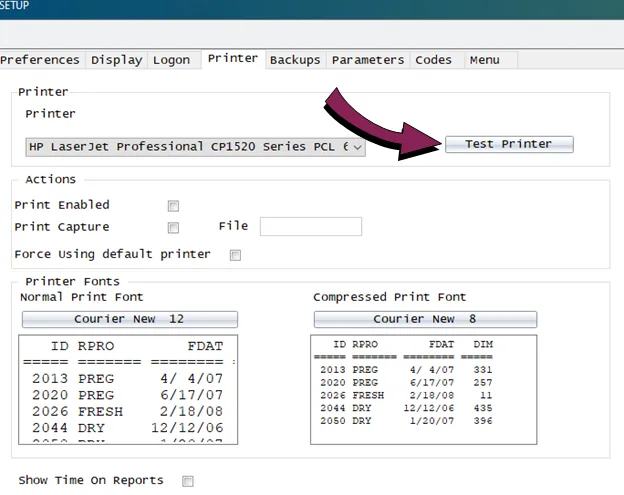624x495 pixels.
Task: Change the Courier New 12 normal font
Action: pyautogui.click(x=130, y=319)
